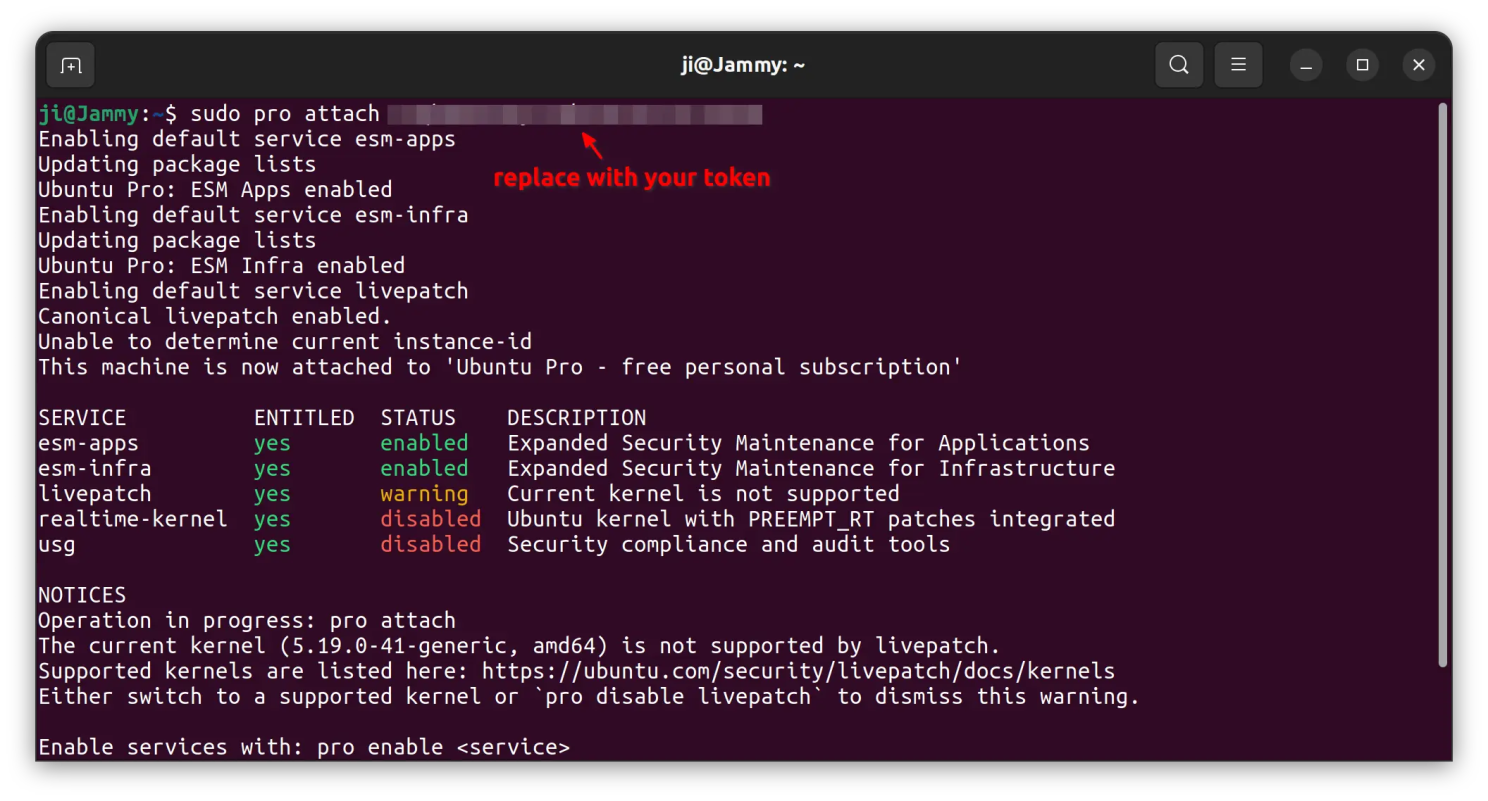This screenshot has width=1488, height=801.
Task: Click 'Enabling default service esm-apps' line
Action: (x=247, y=139)
